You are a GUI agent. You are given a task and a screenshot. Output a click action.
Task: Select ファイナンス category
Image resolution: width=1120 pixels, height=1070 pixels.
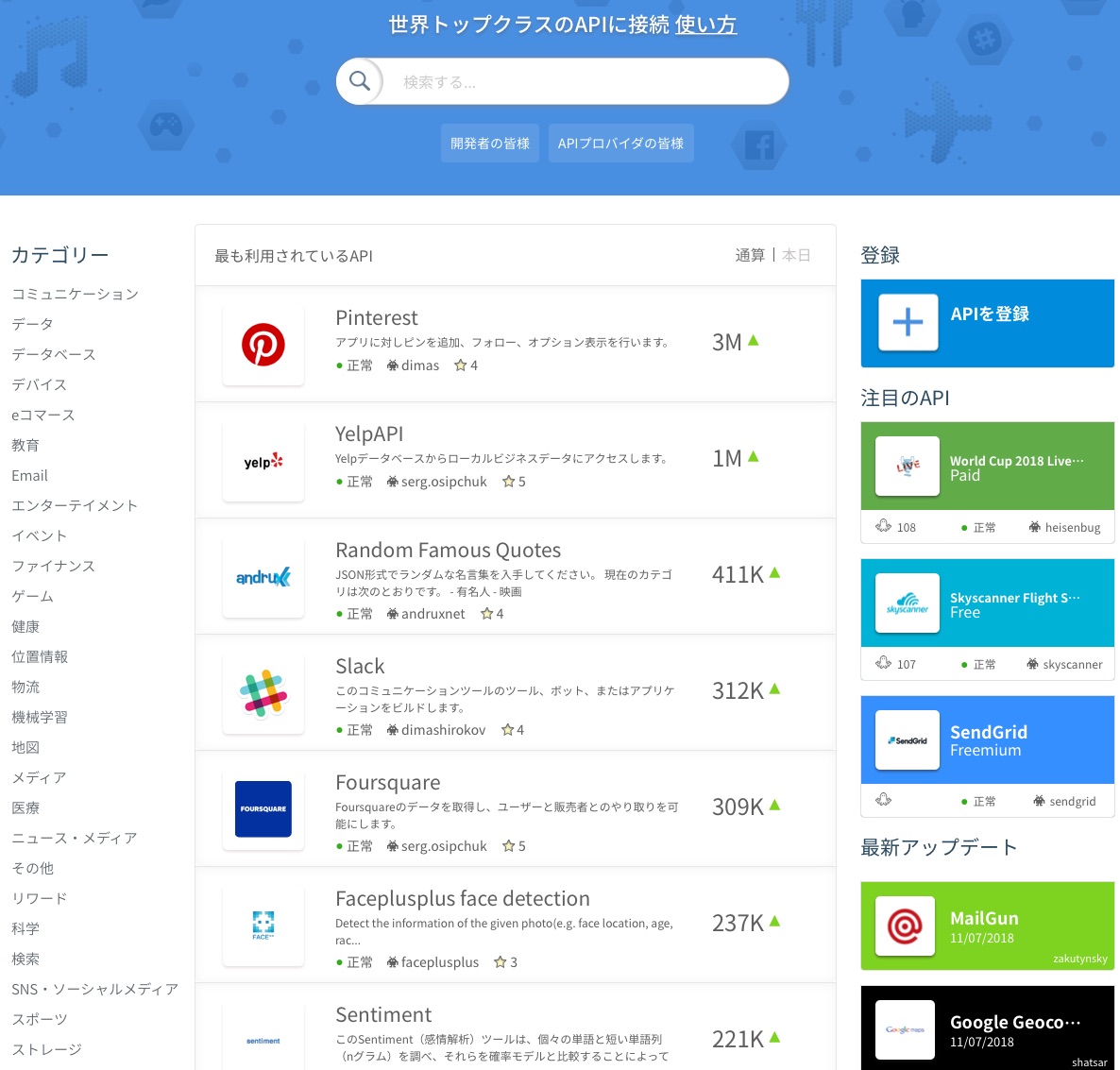click(x=54, y=566)
